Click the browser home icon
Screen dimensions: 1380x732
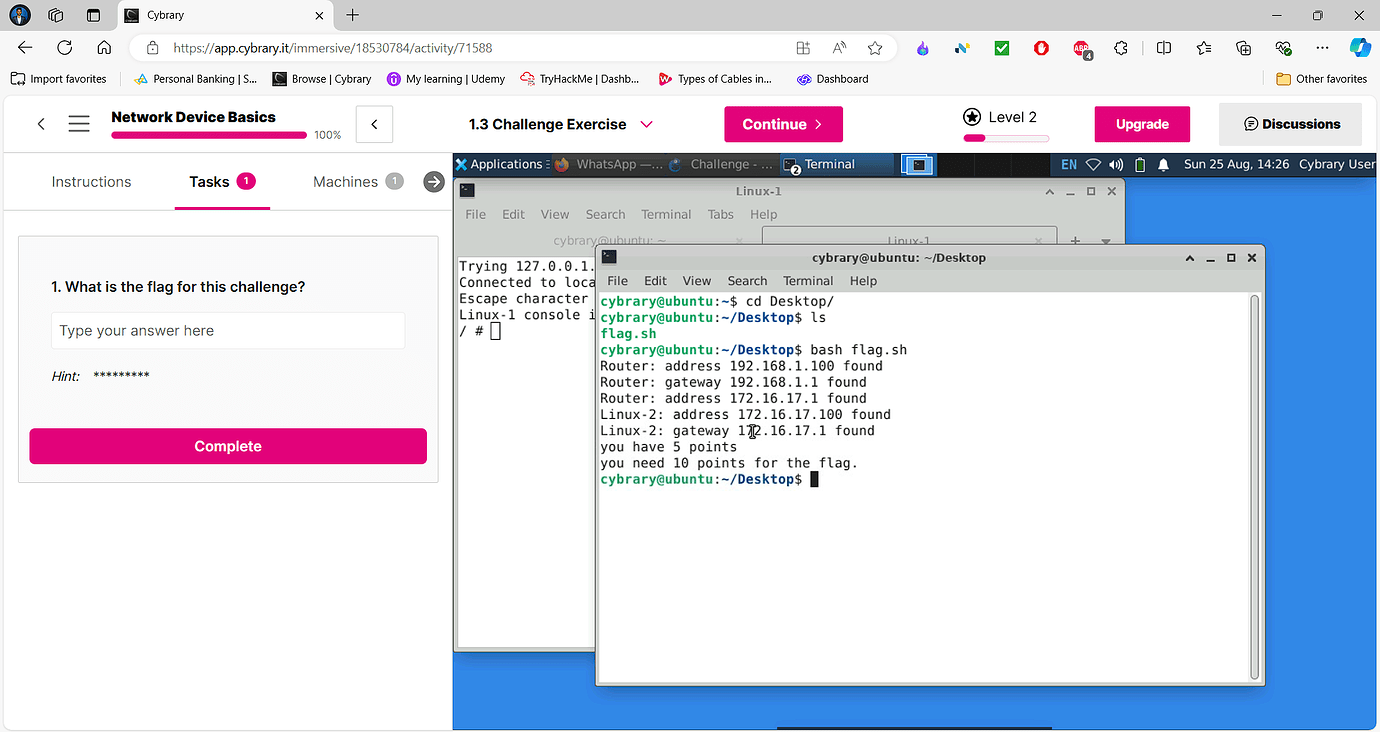(x=104, y=47)
